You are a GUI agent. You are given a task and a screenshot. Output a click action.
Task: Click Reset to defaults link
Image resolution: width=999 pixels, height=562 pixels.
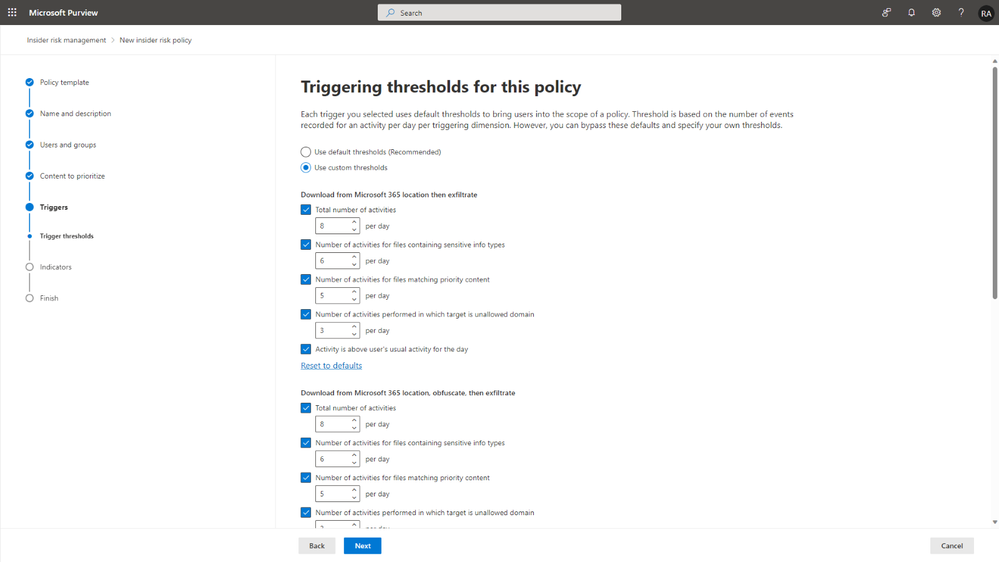point(331,366)
